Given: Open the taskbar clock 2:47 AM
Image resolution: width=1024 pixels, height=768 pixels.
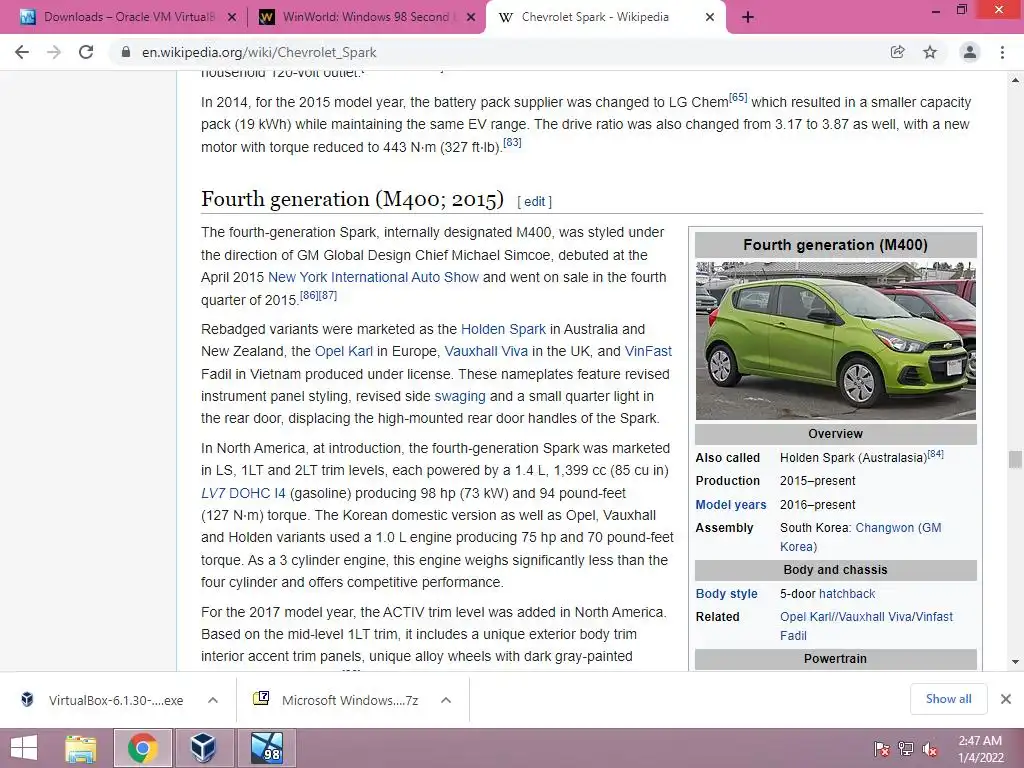Looking at the screenshot, I should (x=981, y=749).
